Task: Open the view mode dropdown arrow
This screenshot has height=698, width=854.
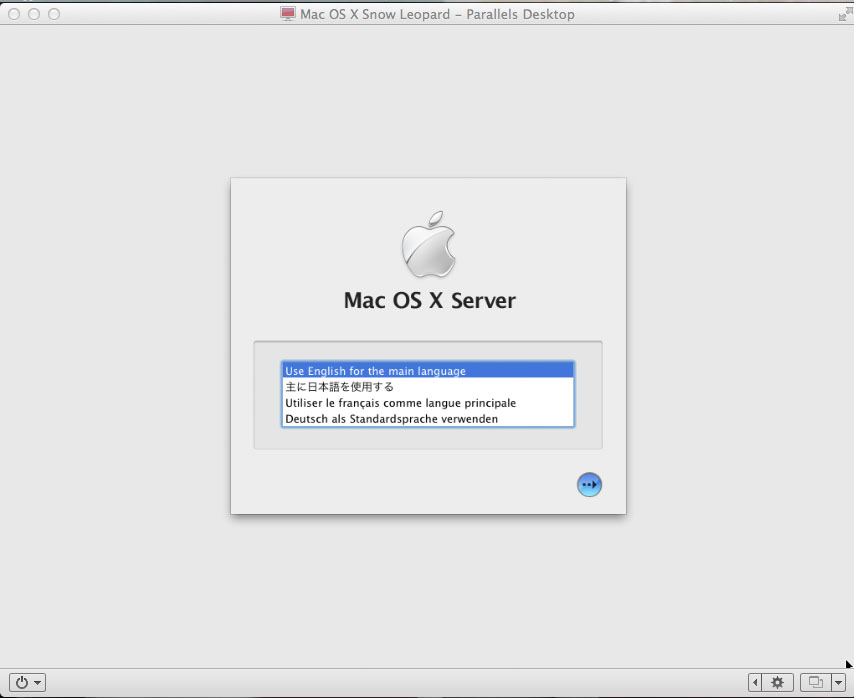Action: 838,682
